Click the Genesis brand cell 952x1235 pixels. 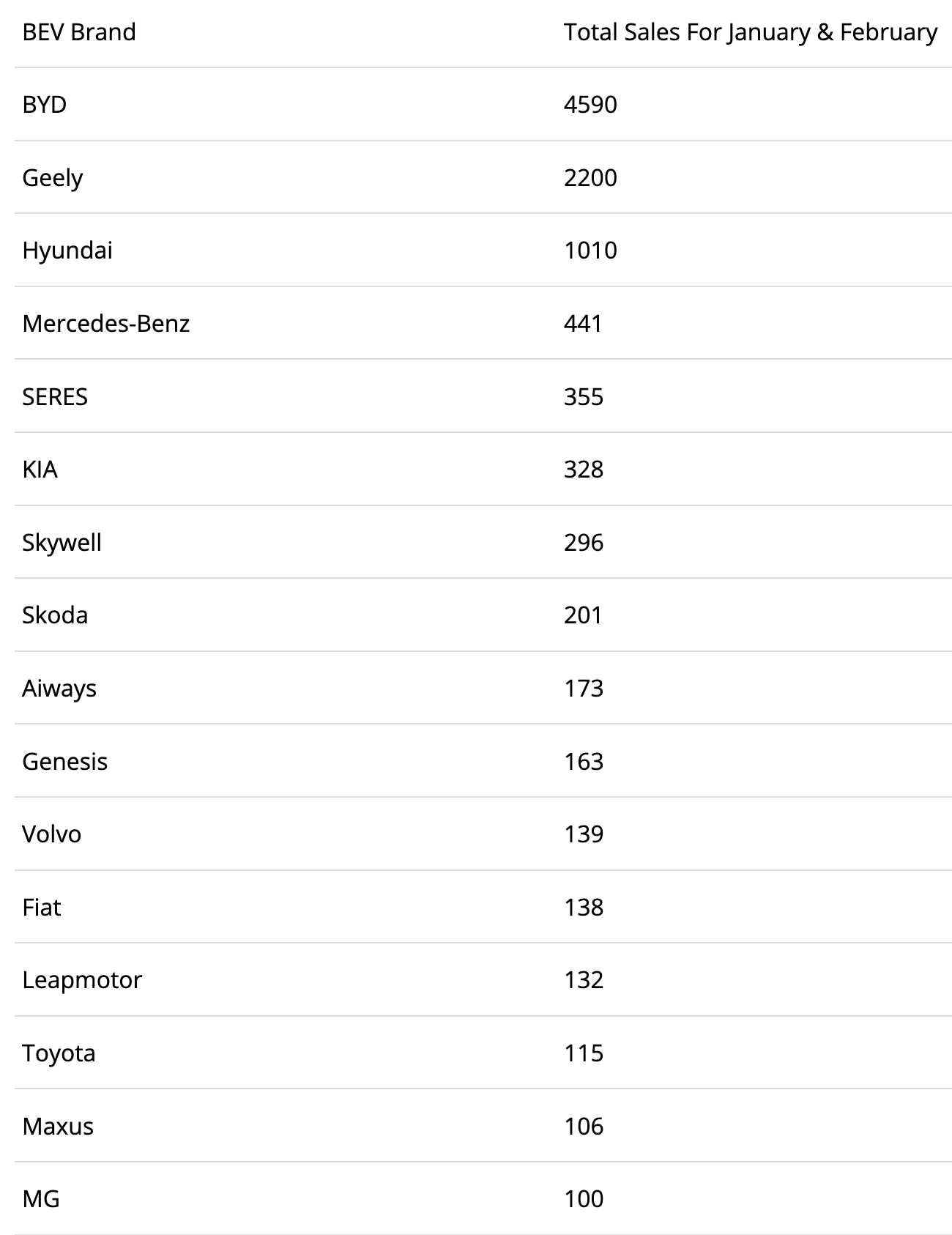click(x=65, y=761)
